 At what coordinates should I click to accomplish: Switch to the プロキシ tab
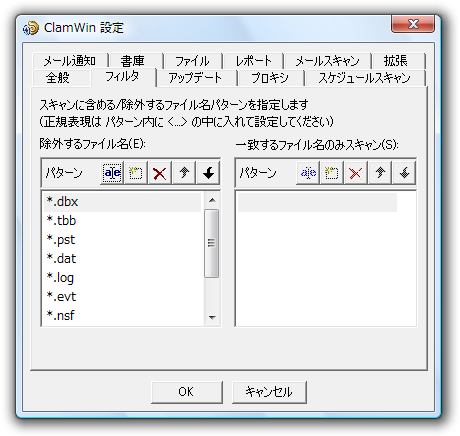coord(270,78)
